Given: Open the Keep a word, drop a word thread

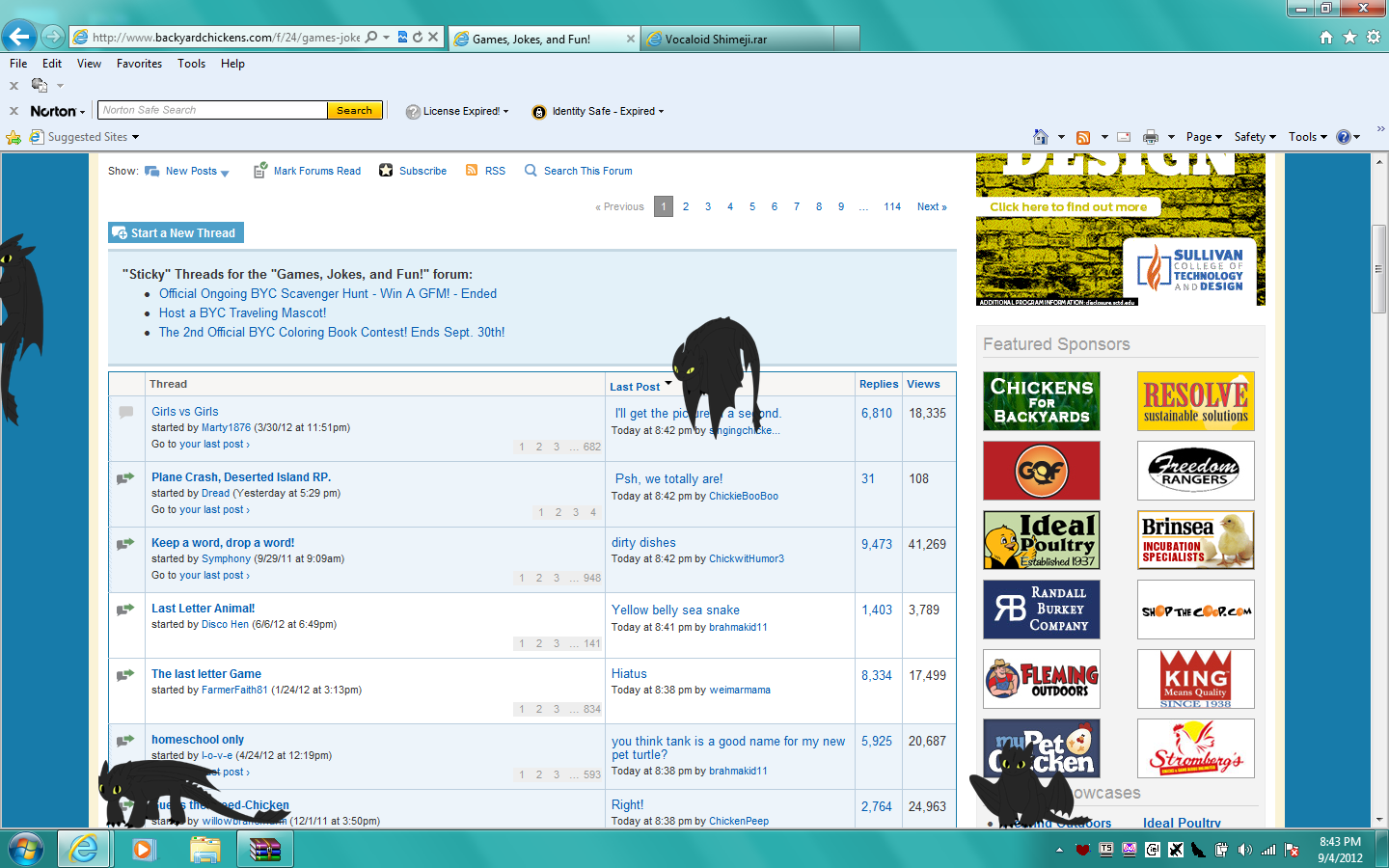Looking at the screenshot, I should pos(223,543).
